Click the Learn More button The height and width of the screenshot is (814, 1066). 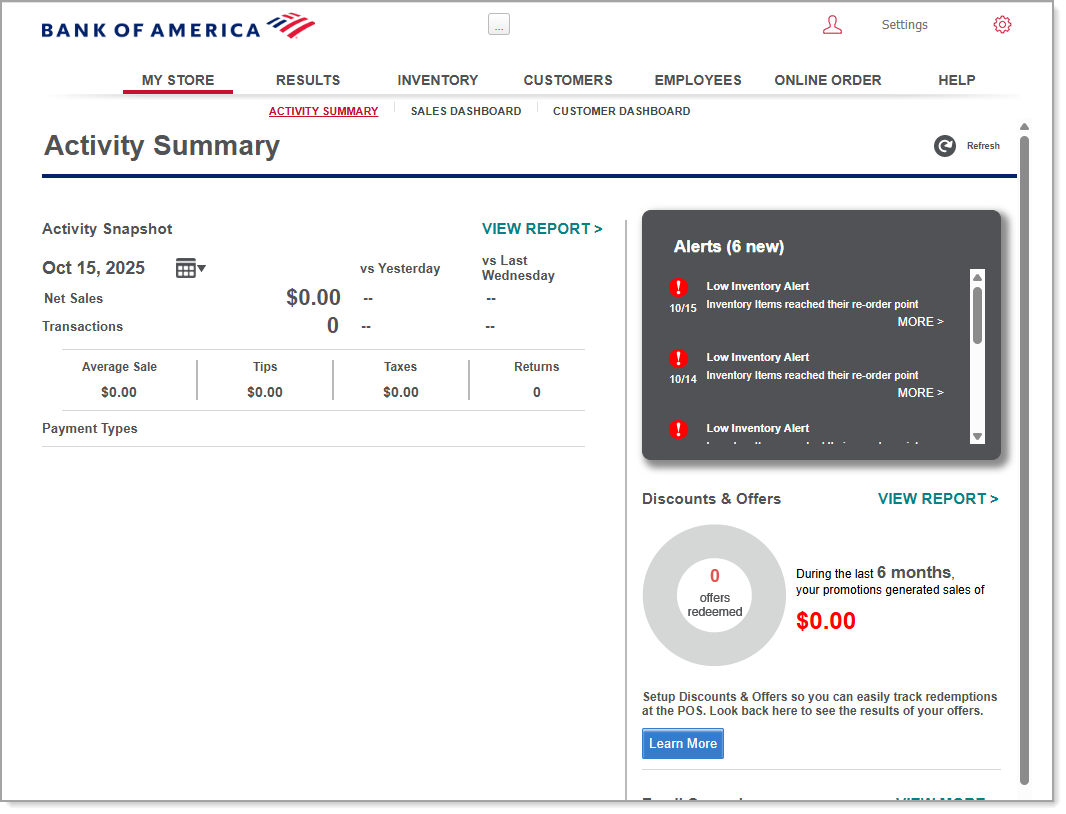click(683, 743)
